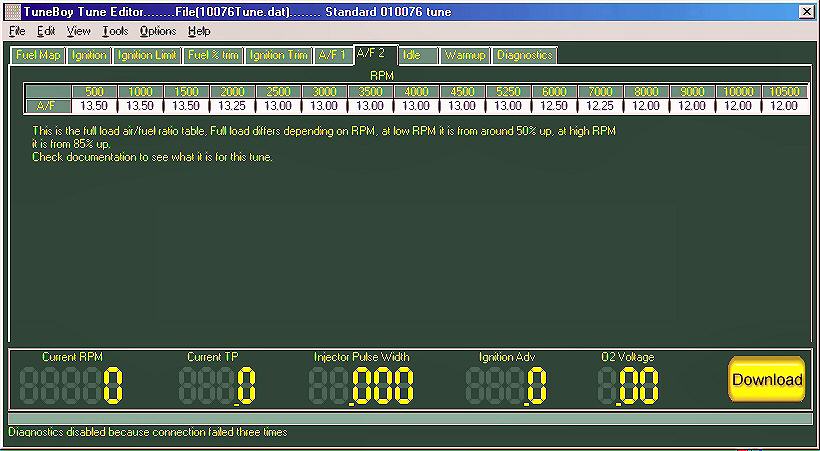This screenshot has height=451, width=820.
Task: Select the A/F 2 tab
Action: (375, 54)
